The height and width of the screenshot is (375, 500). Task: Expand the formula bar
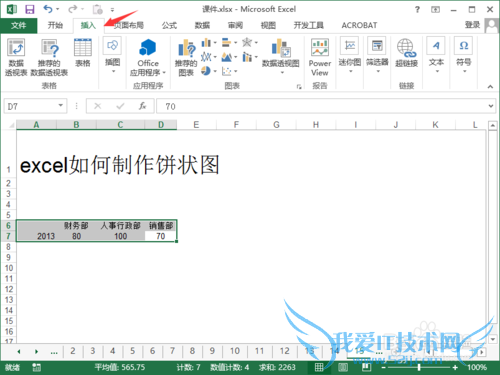491,106
